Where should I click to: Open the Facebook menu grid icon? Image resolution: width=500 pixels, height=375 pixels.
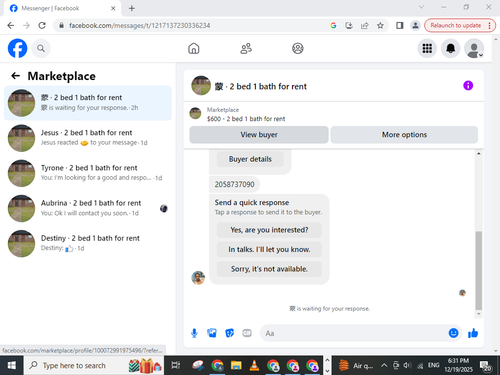[x=427, y=49]
